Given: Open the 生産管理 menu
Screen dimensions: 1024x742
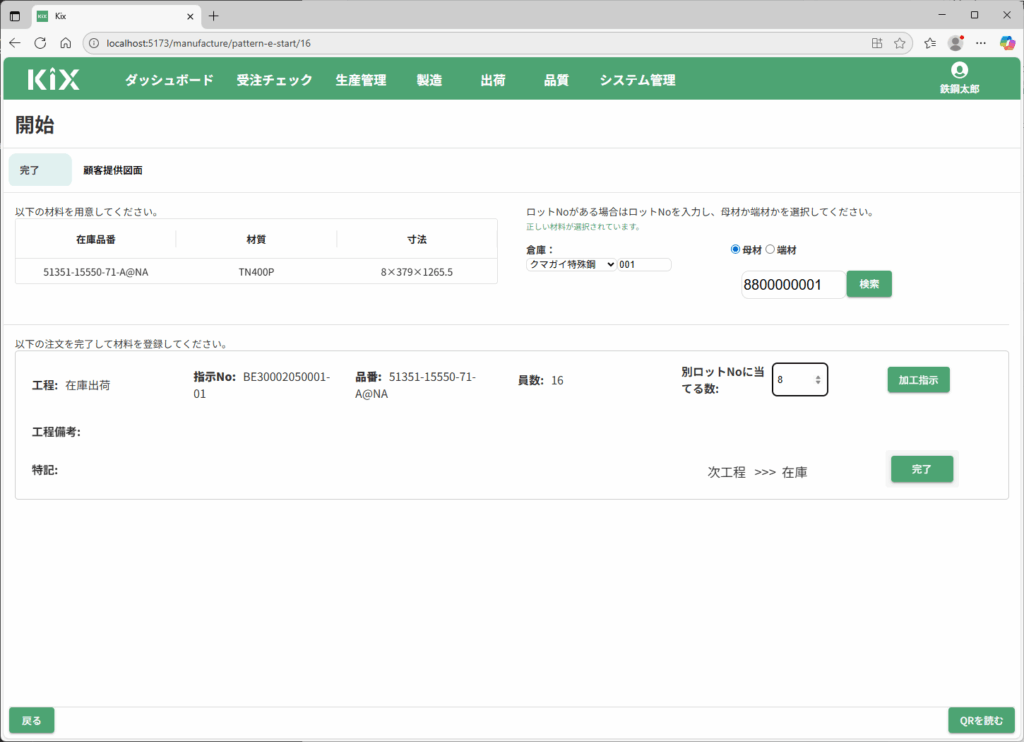Looking at the screenshot, I should tap(361, 80).
